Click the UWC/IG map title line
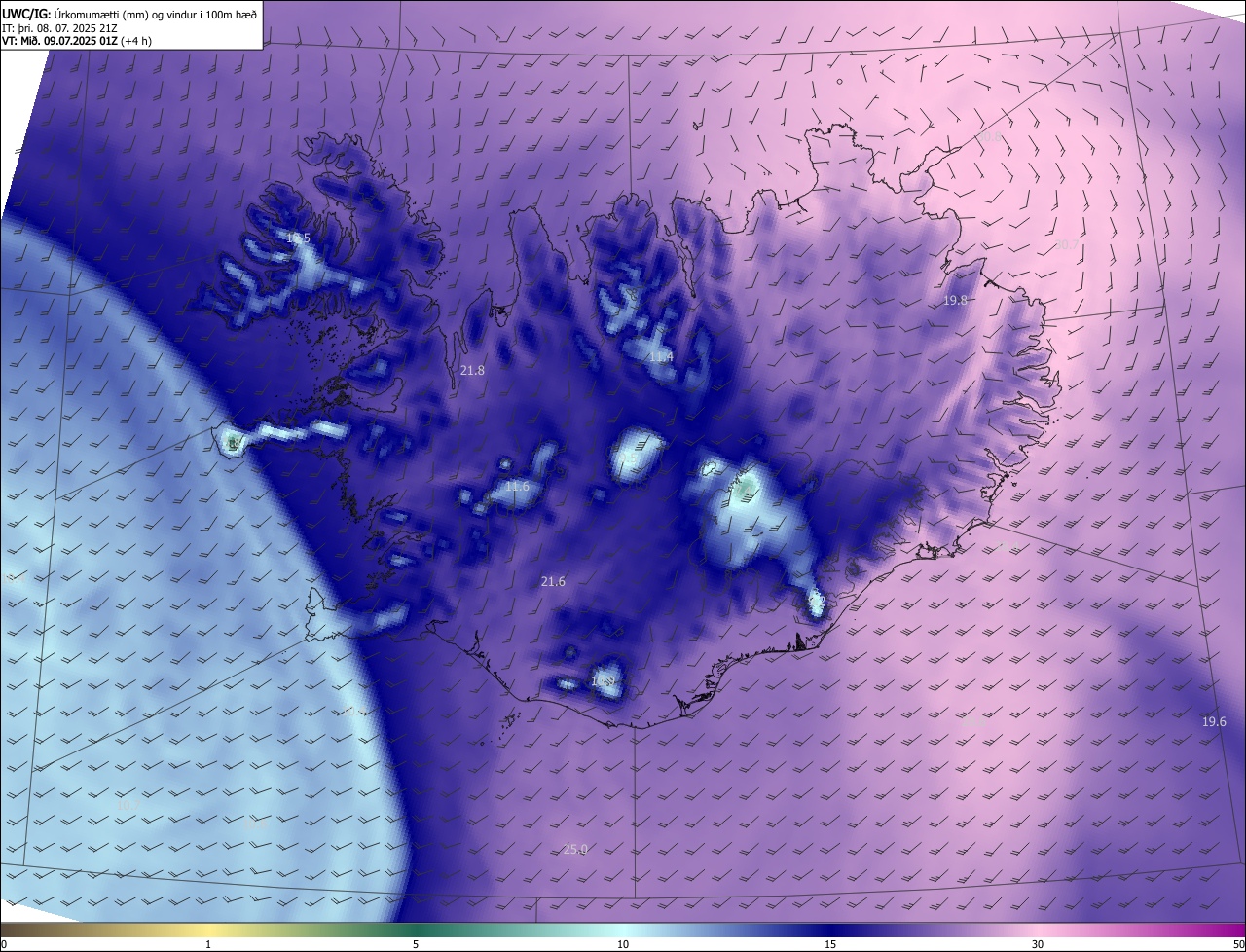 (129, 13)
